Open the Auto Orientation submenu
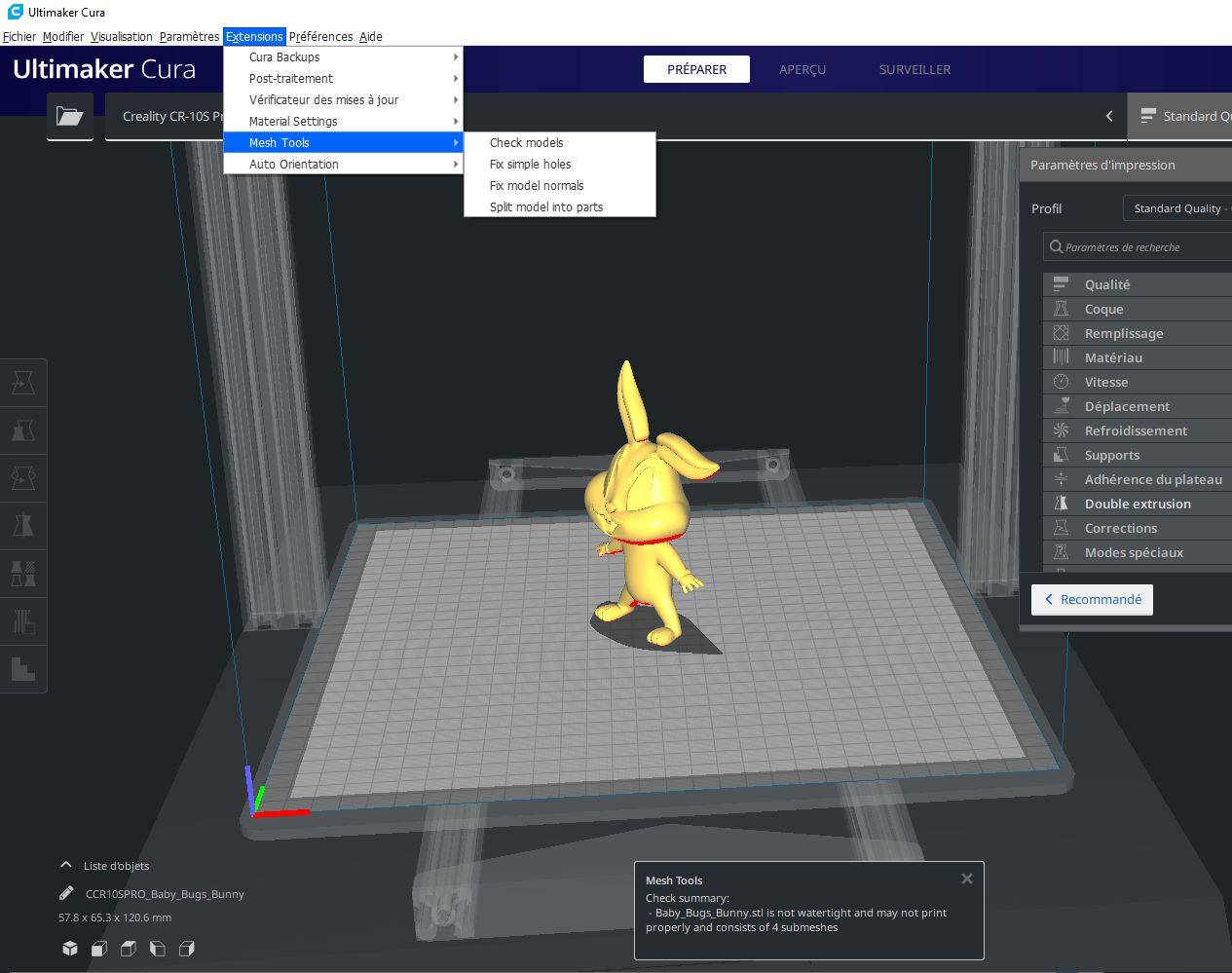The image size is (1232, 973). pyautogui.click(x=343, y=164)
